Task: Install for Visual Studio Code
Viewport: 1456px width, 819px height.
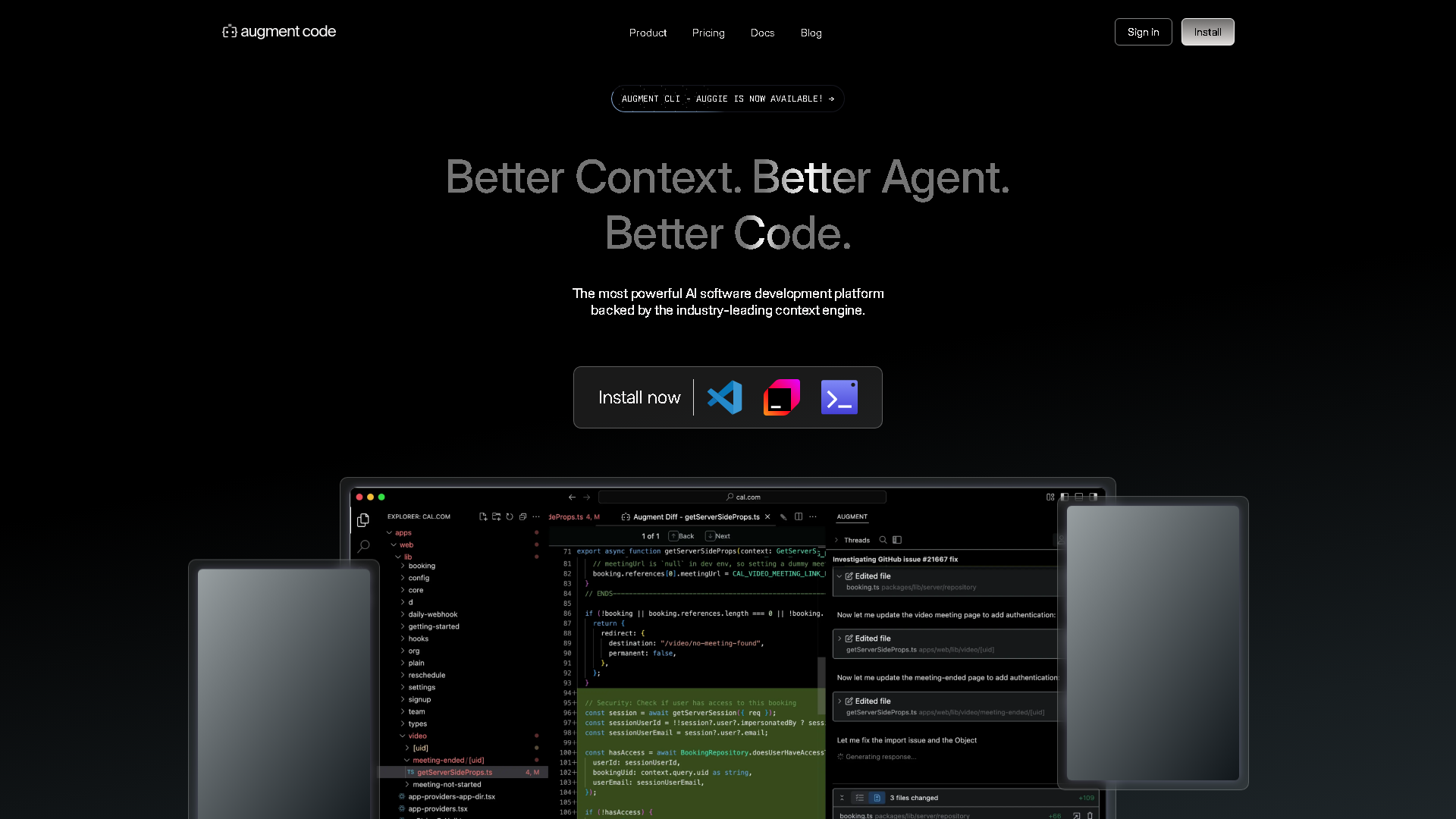Action: pyautogui.click(x=724, y=397)
